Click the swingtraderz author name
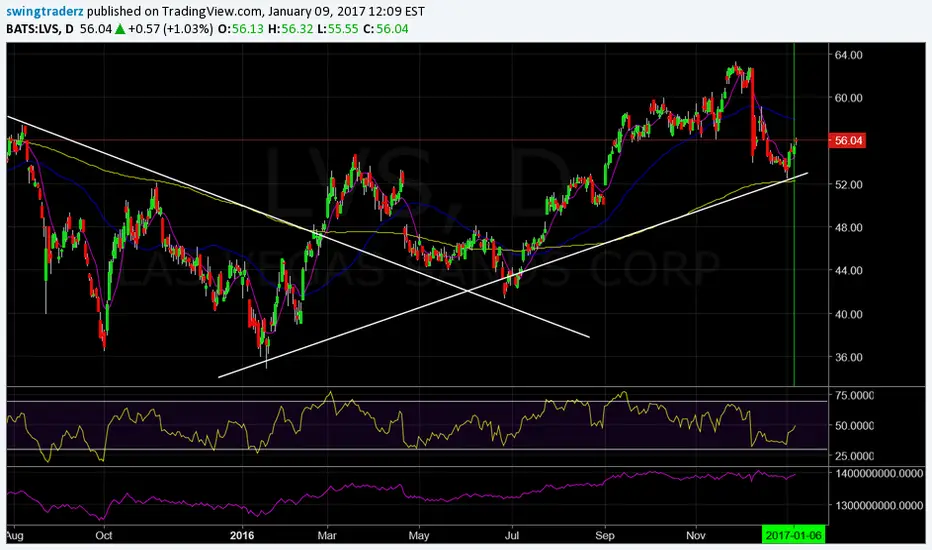932x550 pixels. click(x=45, y=12)
